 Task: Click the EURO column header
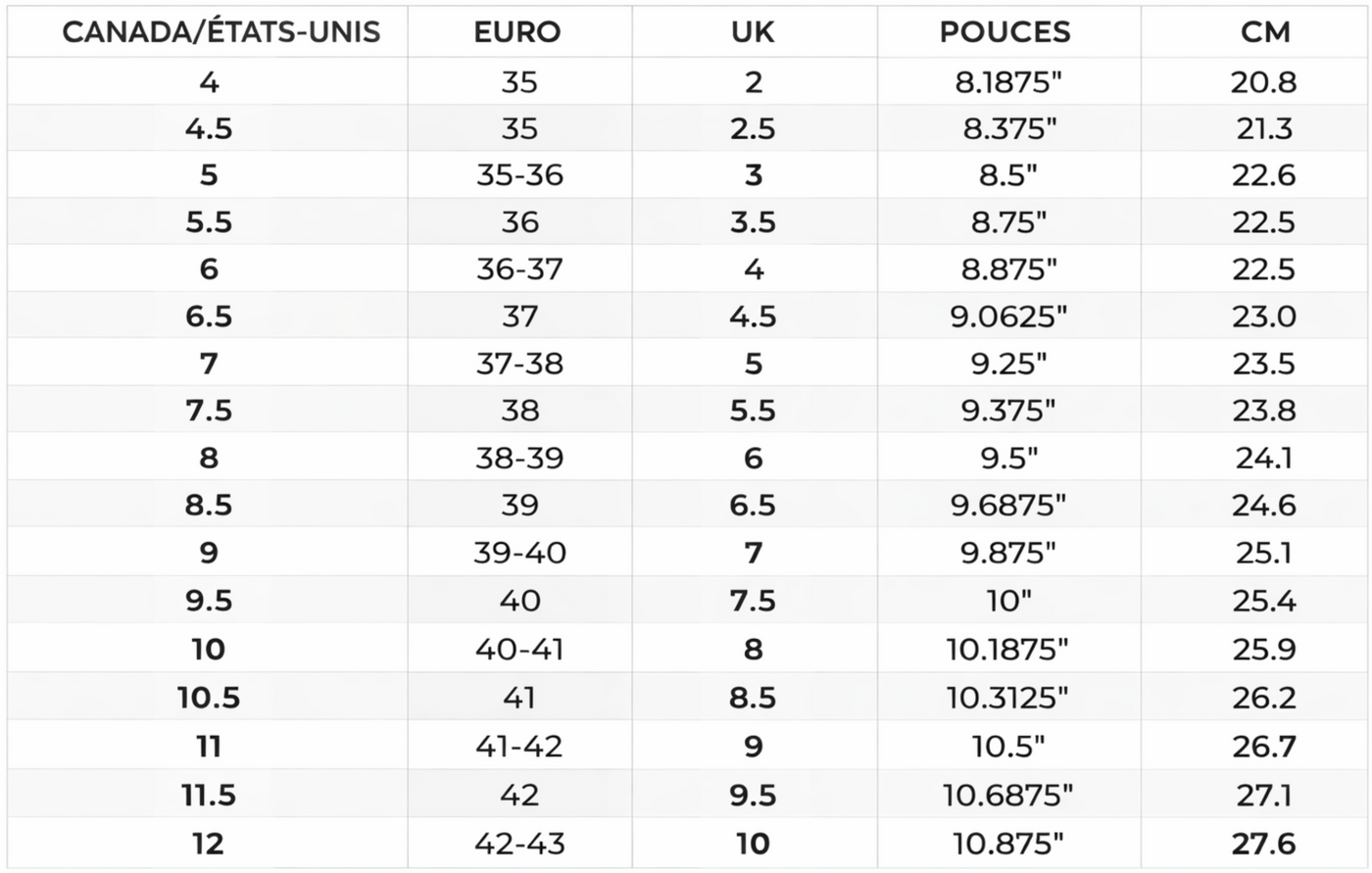[x=517, y=32]
